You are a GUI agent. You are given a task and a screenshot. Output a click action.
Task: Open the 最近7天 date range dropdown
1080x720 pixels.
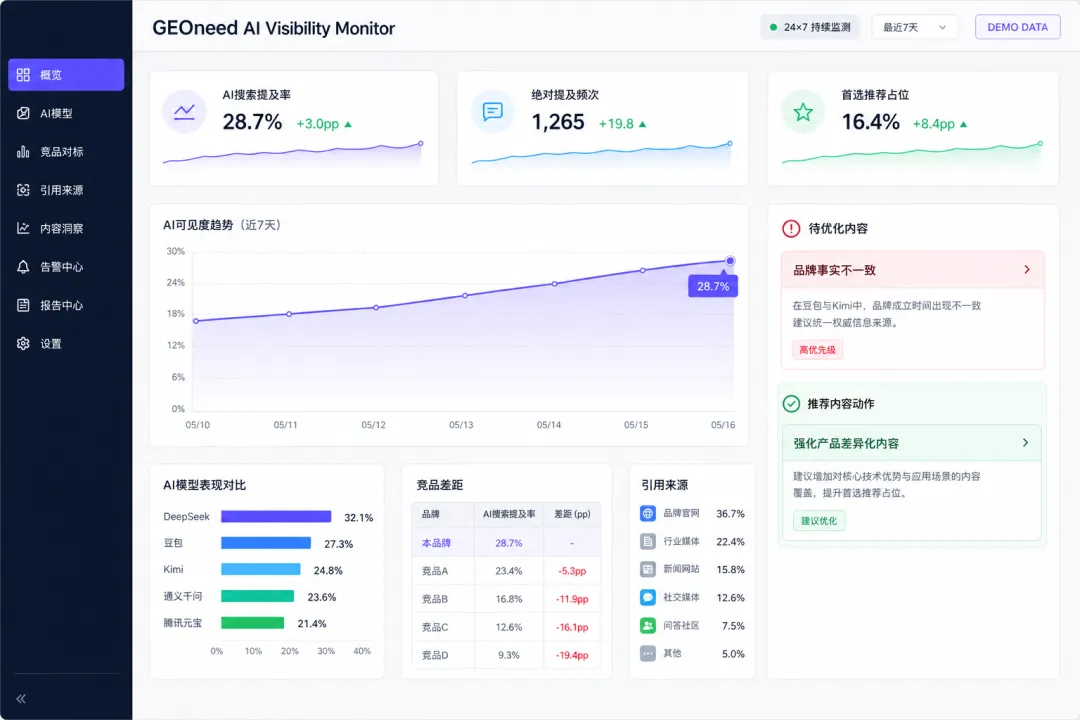914,28
